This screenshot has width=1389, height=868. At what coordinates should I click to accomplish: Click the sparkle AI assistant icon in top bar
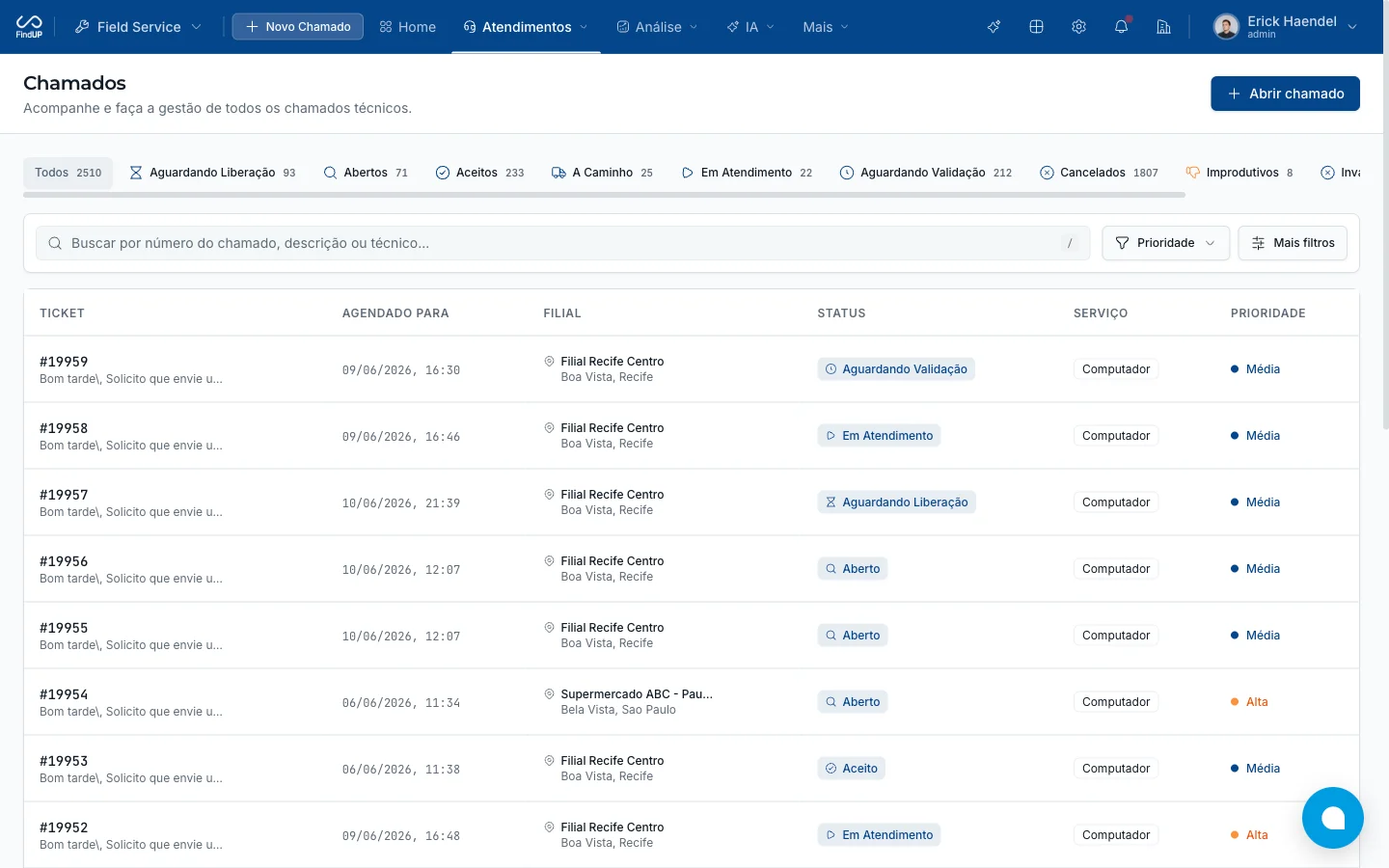pyautogui.click(x=994, y=27)
